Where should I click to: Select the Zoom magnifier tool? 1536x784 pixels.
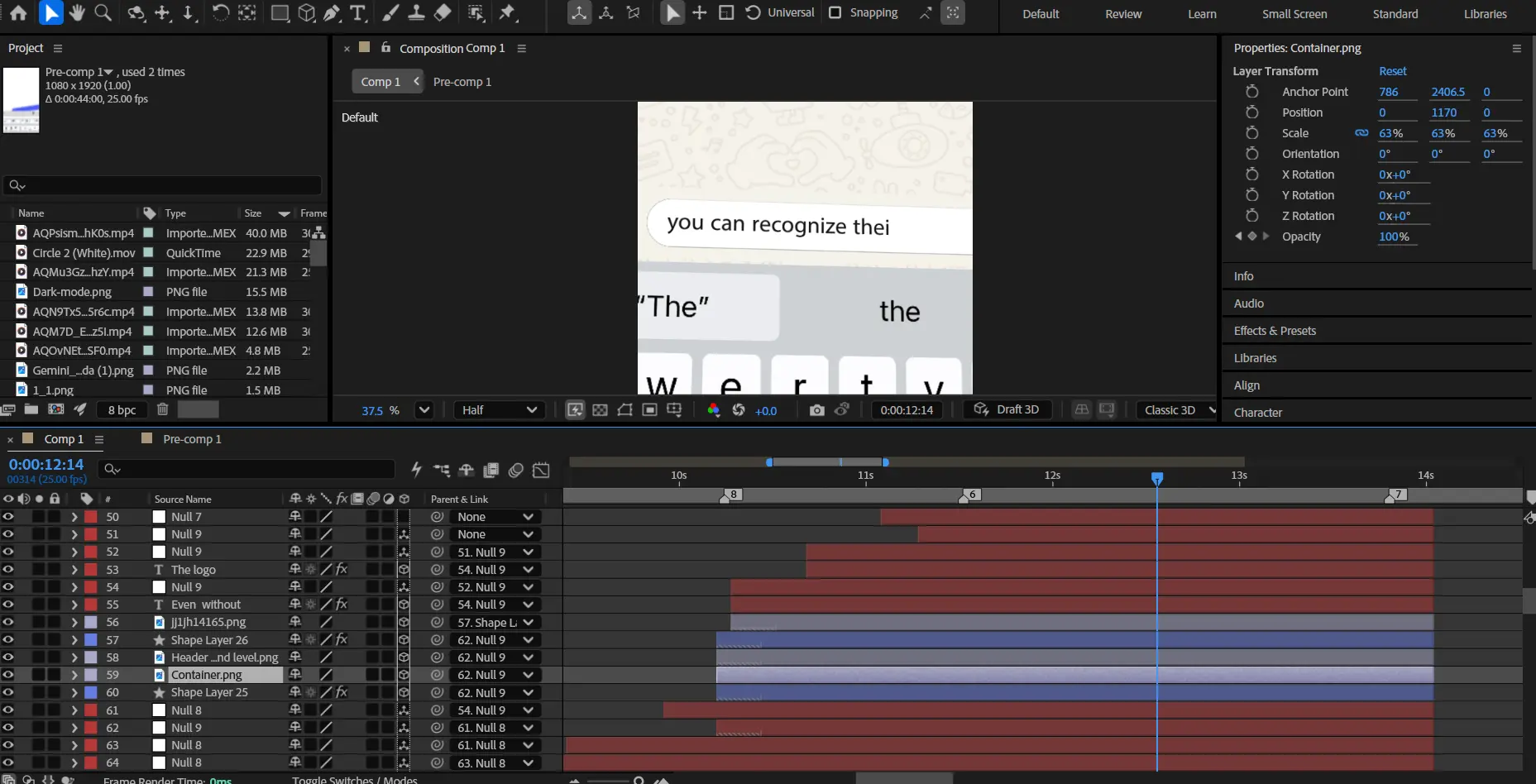(x=103, y=12)
